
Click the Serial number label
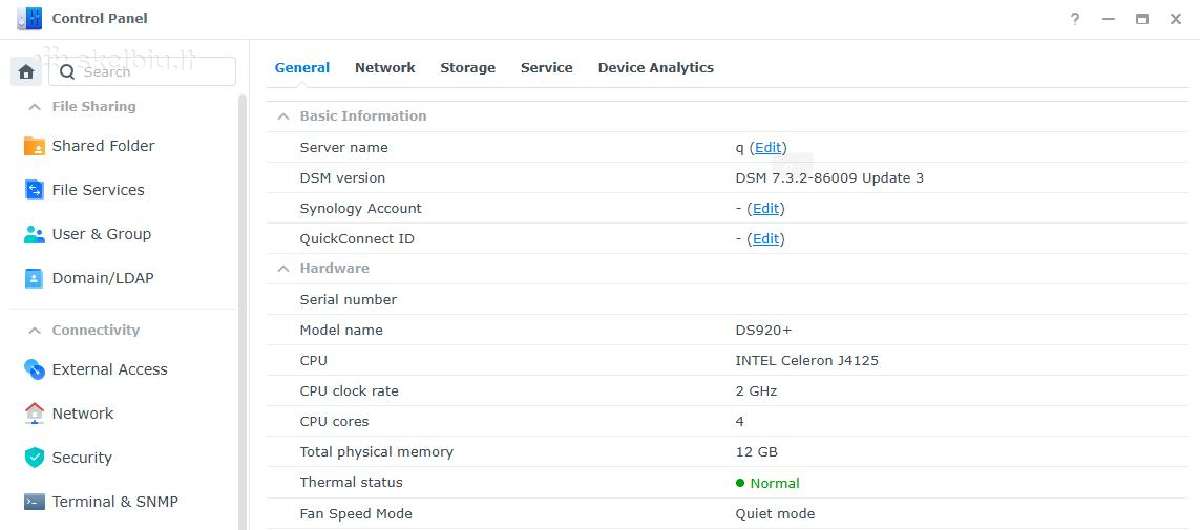click(x=348, y=299)
